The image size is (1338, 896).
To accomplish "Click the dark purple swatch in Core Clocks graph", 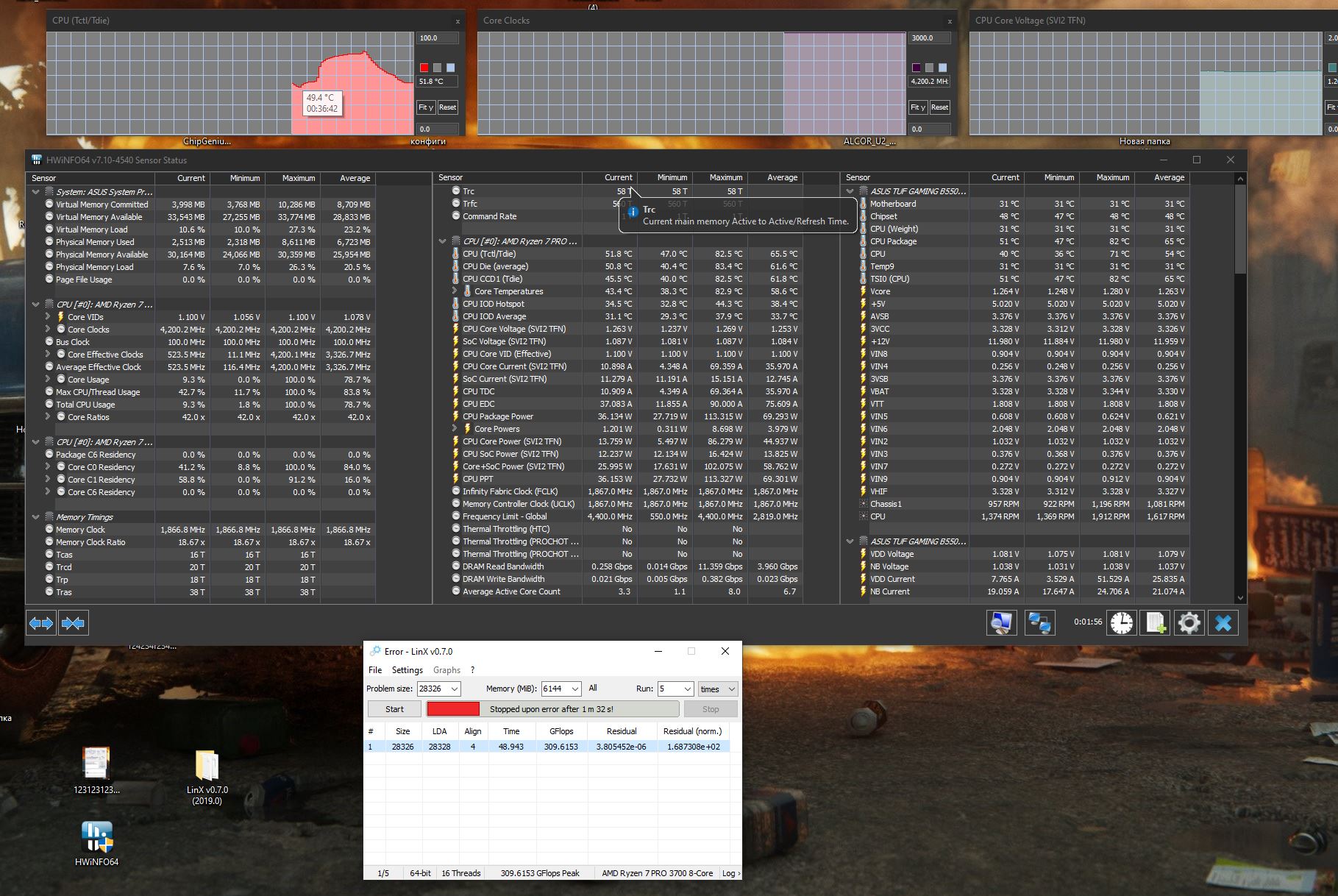I will pos(916,68).
